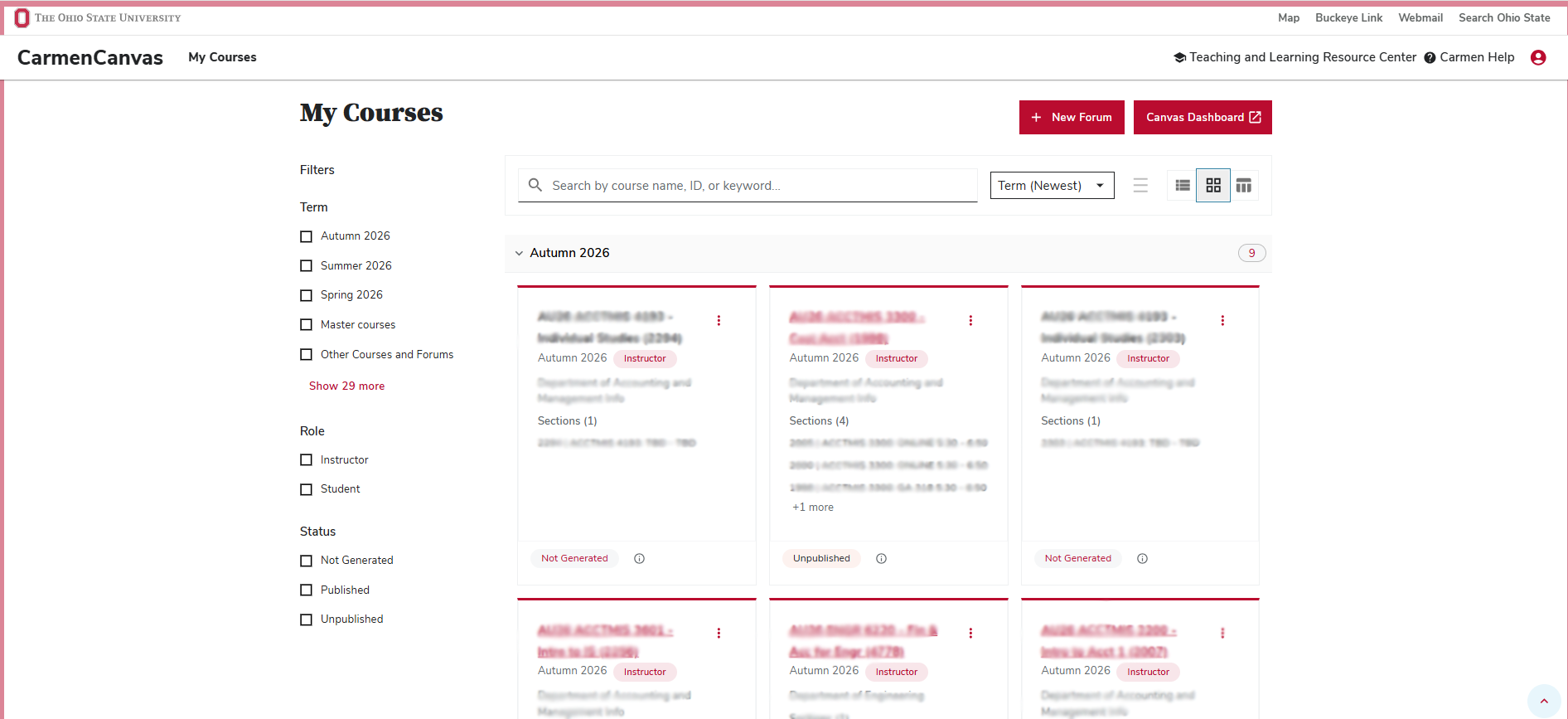Open ACCTMIS 3300 Cost Acct course link

(x=857, y=328)
